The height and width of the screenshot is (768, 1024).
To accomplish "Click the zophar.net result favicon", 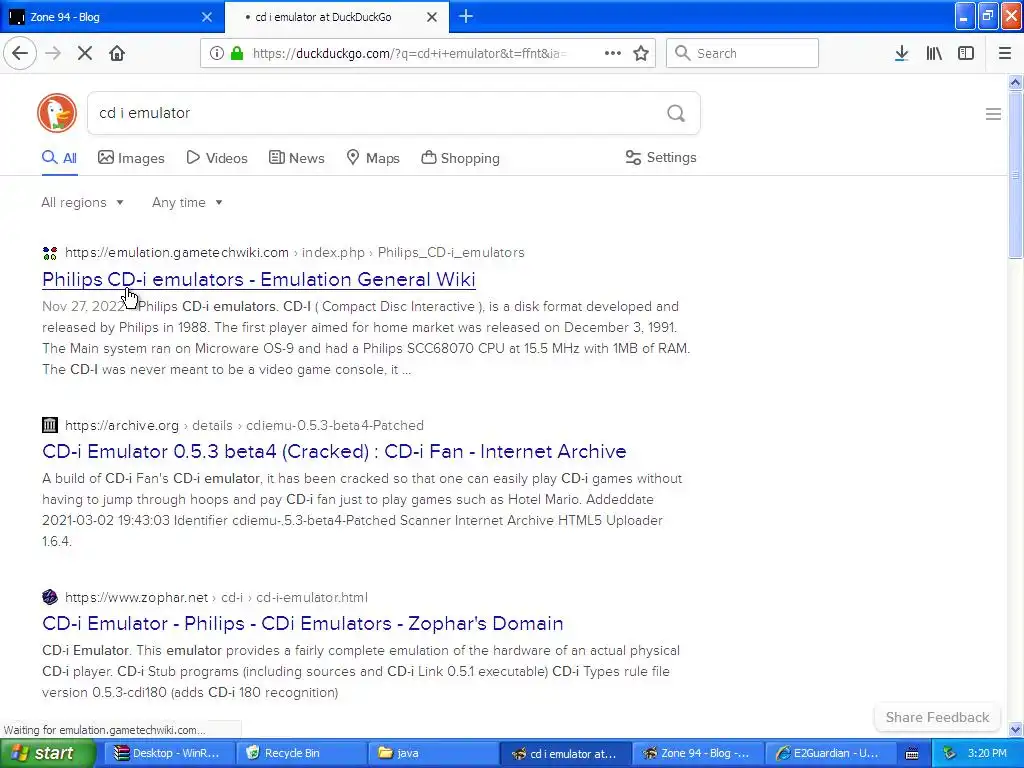I will [x=50, y=597].
